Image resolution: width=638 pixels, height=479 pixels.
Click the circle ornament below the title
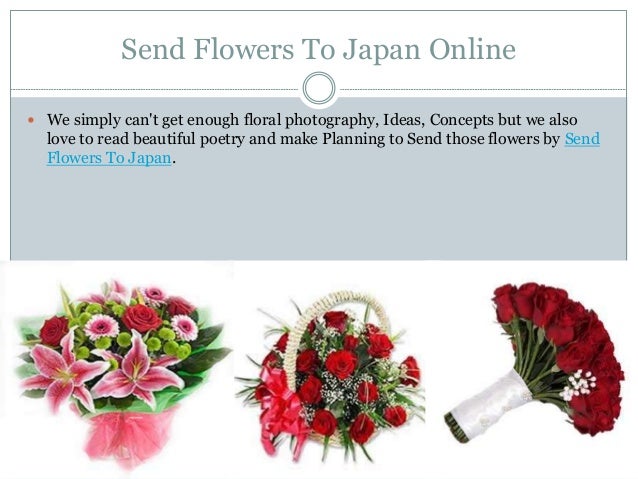pos(319,88)
